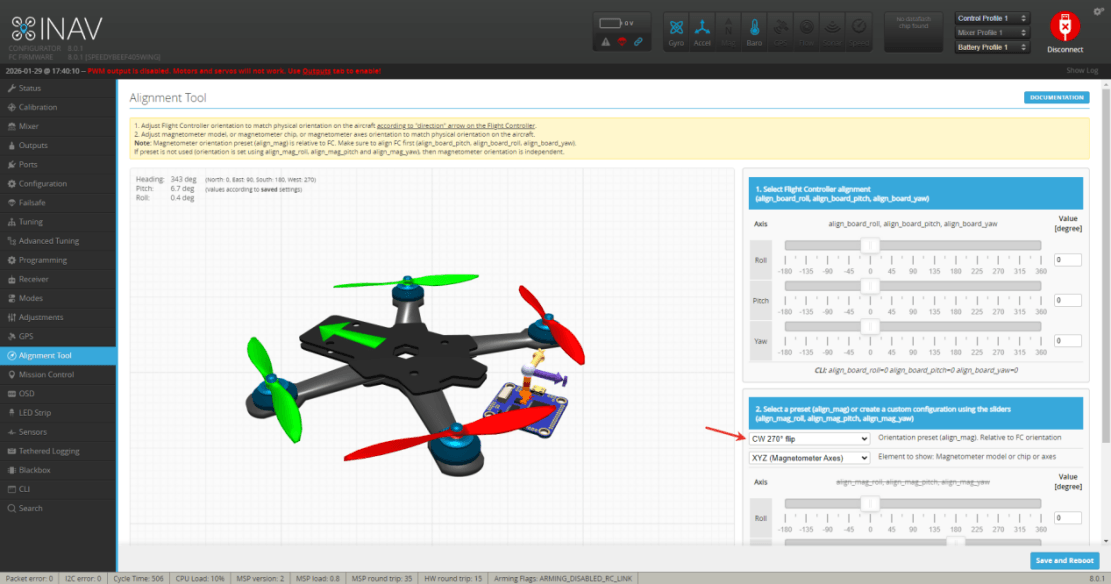Screen dimensions: 1111x584
Task: Open the XYZ (Magnetometer Axes) dropdown
Action: pos(809,458)
